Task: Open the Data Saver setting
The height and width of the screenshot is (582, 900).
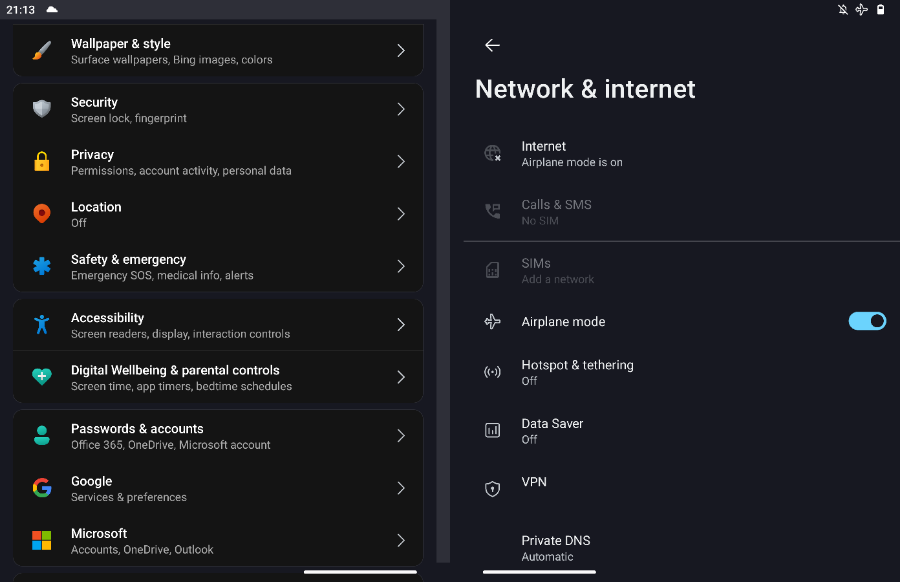Action: pyautogui.click(x=682, y=431)
